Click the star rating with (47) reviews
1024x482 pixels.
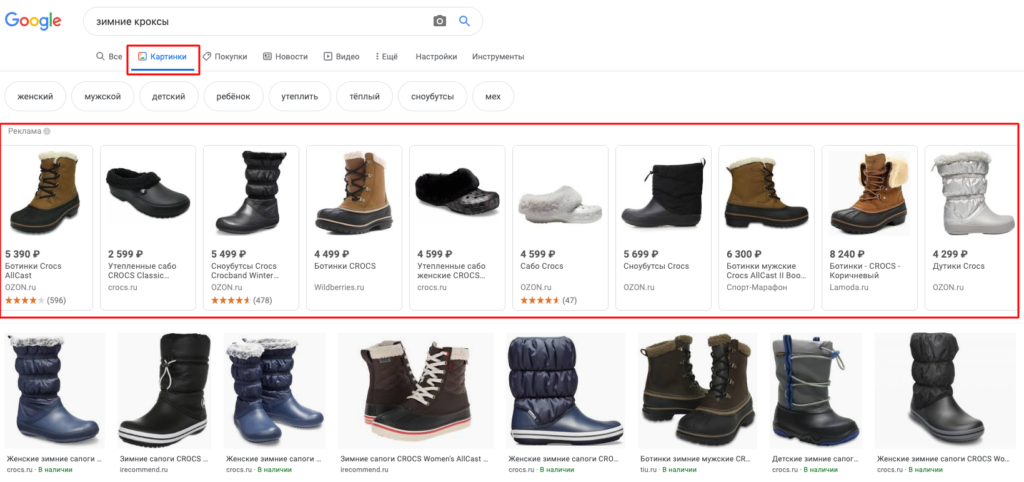tap(549, 300)
